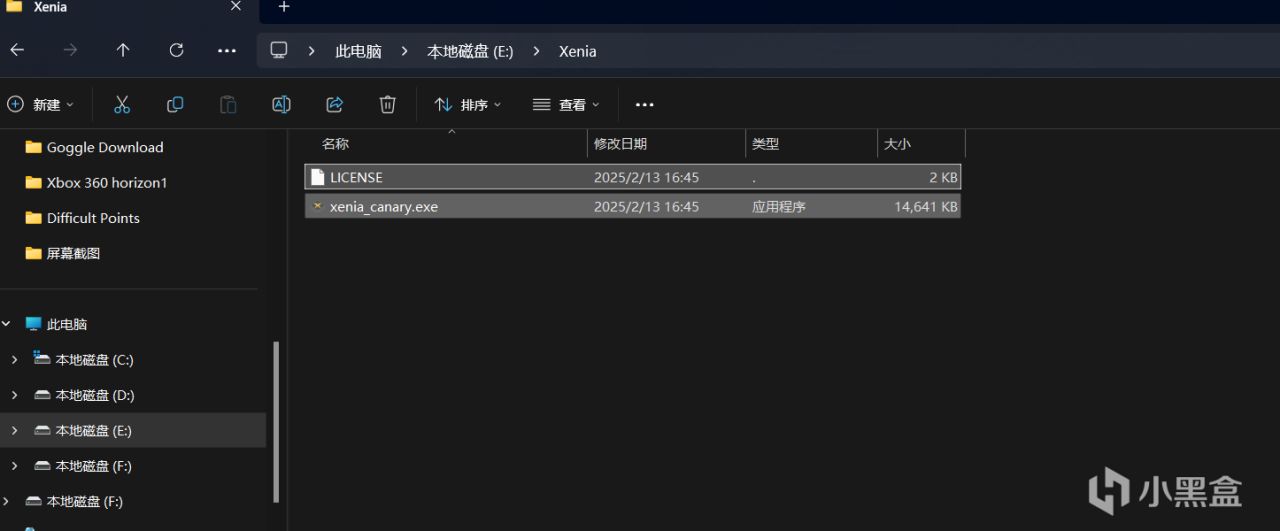Expand chevron after 本地磁盘 (E:) in address bar
Screen dimensions: 1280x531
point(537,51)
